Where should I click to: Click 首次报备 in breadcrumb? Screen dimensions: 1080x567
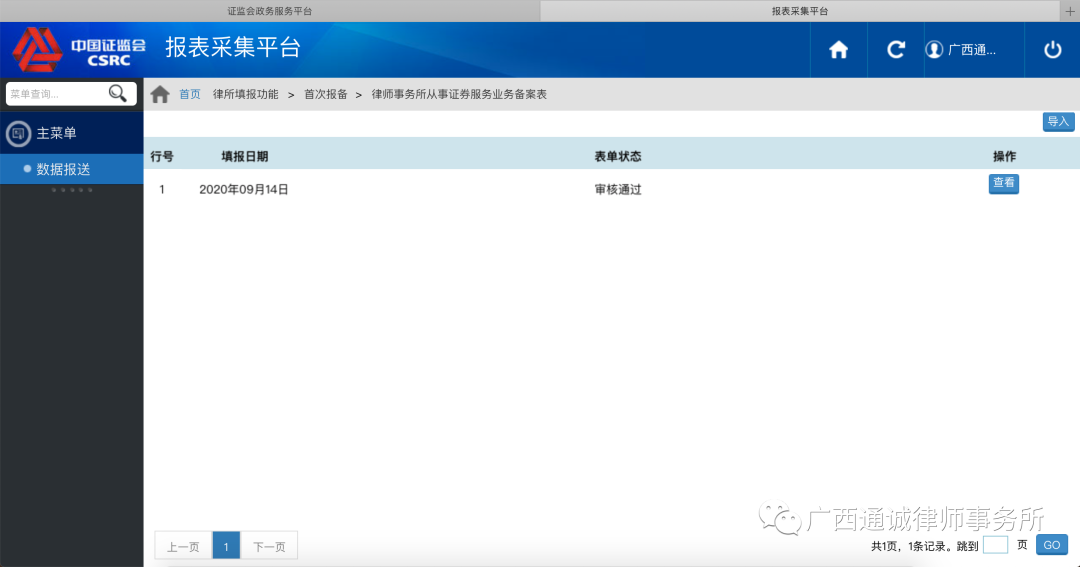pyautogui.click(x=326, y=94)
